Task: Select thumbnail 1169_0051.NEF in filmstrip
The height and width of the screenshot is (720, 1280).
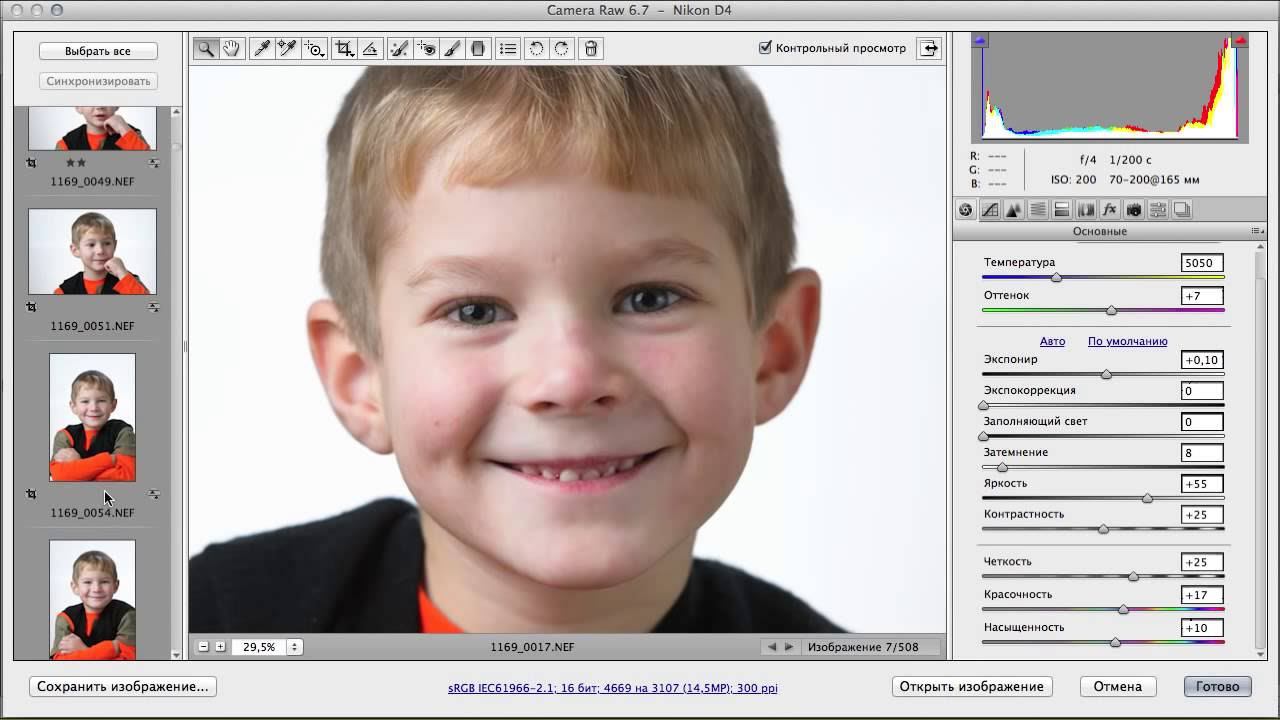Action: click(92, 251)
